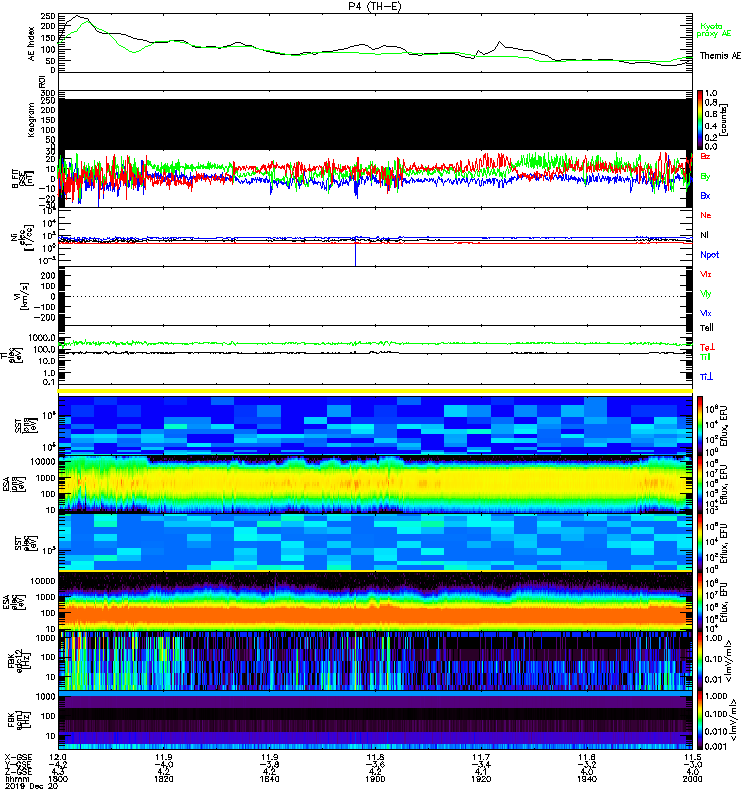
Task: Click the yellow bar above SST ion panel
Action: 375,391
